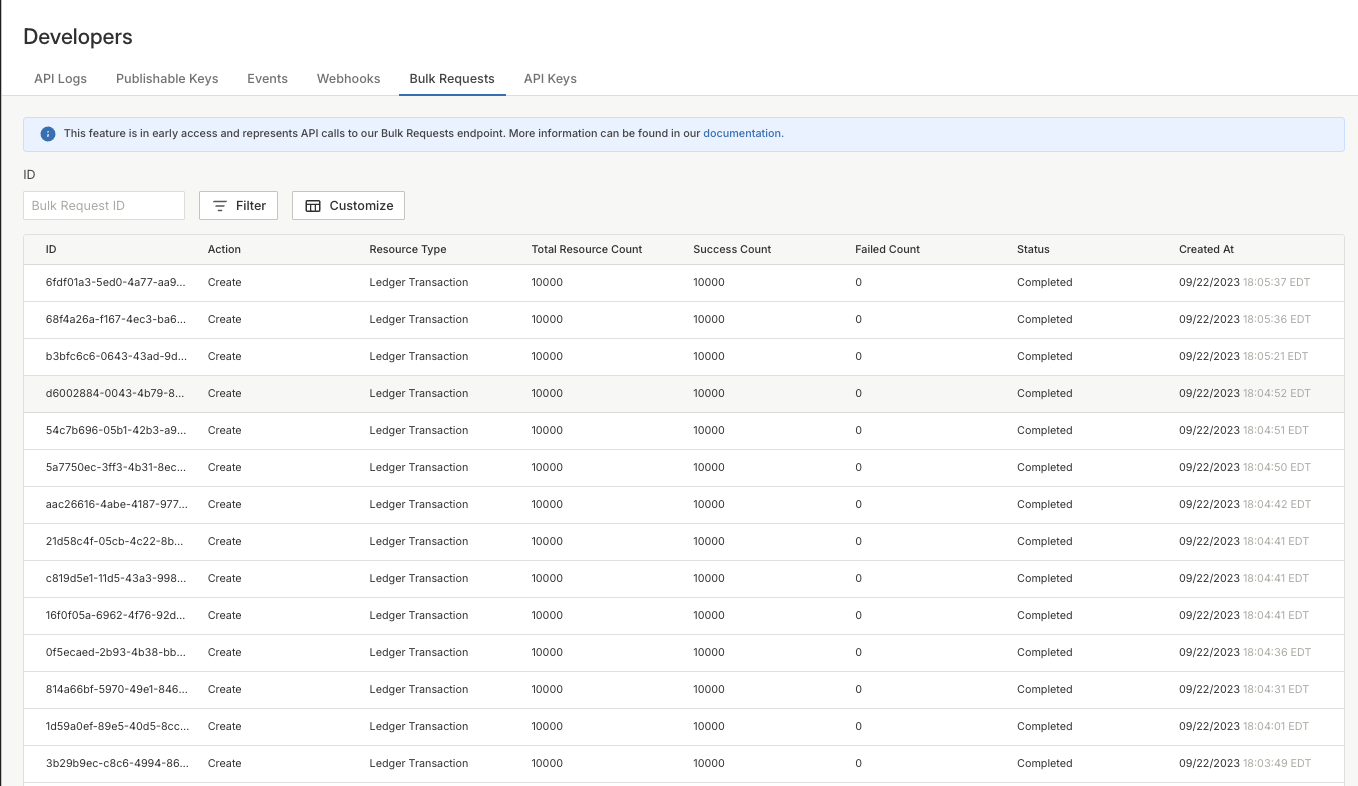The width and height of the screenshot is (1358, 786).
Task: Select the row with ID starting d6002884
Action: [x=113, y=393]
